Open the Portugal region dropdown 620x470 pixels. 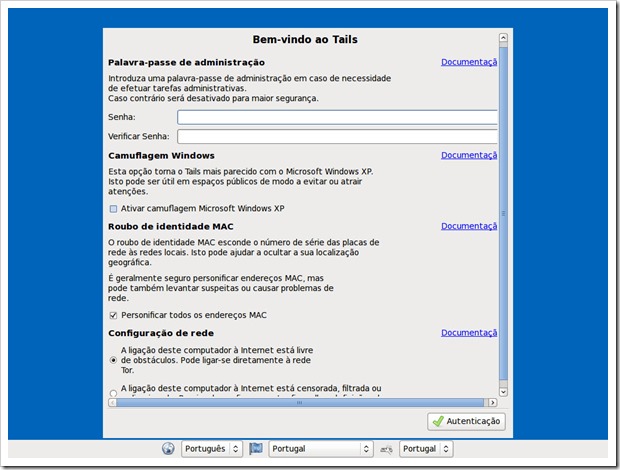pyautogui.click(x=321, y=449)
